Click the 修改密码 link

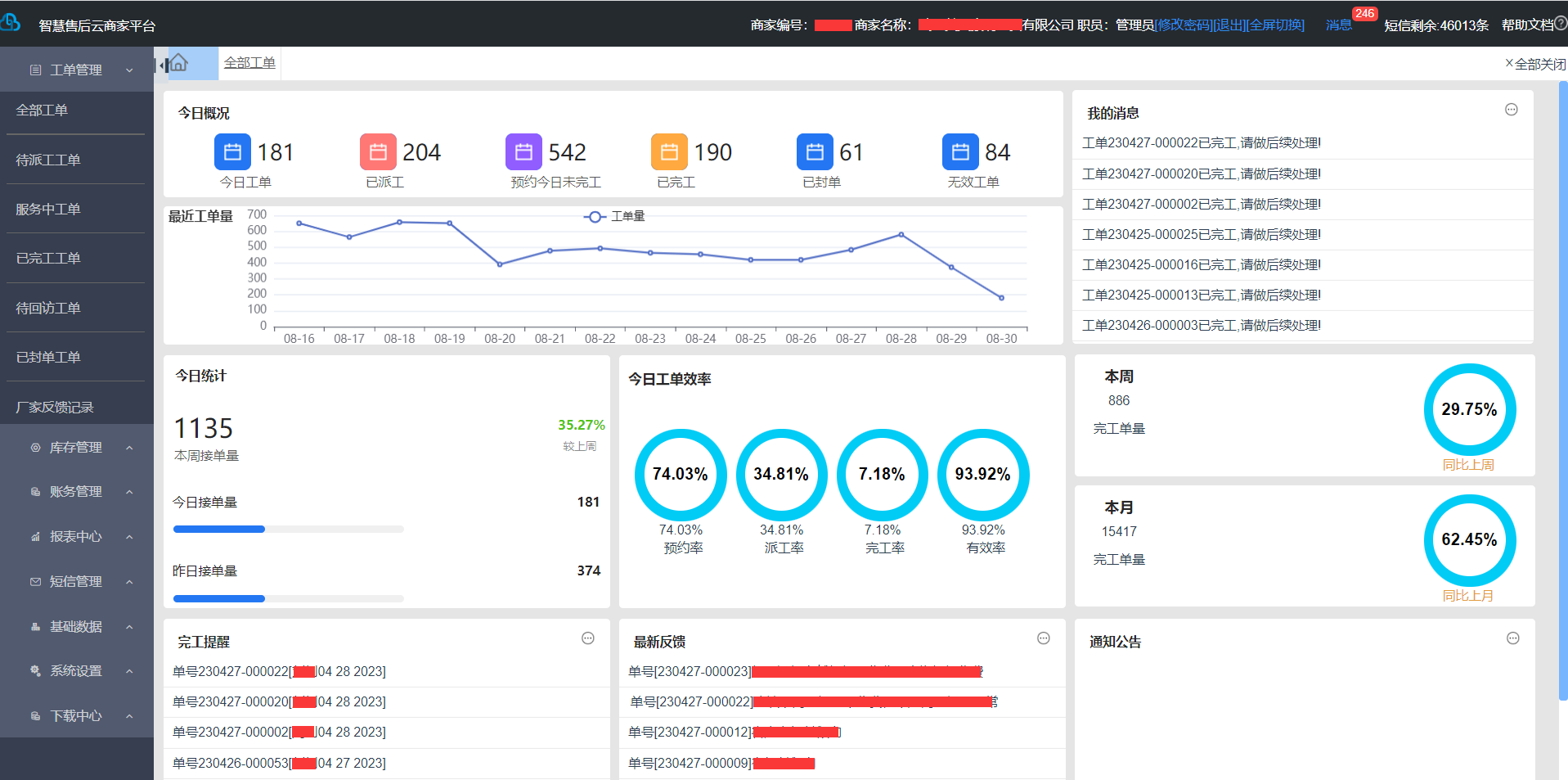tap(1183, 25)
